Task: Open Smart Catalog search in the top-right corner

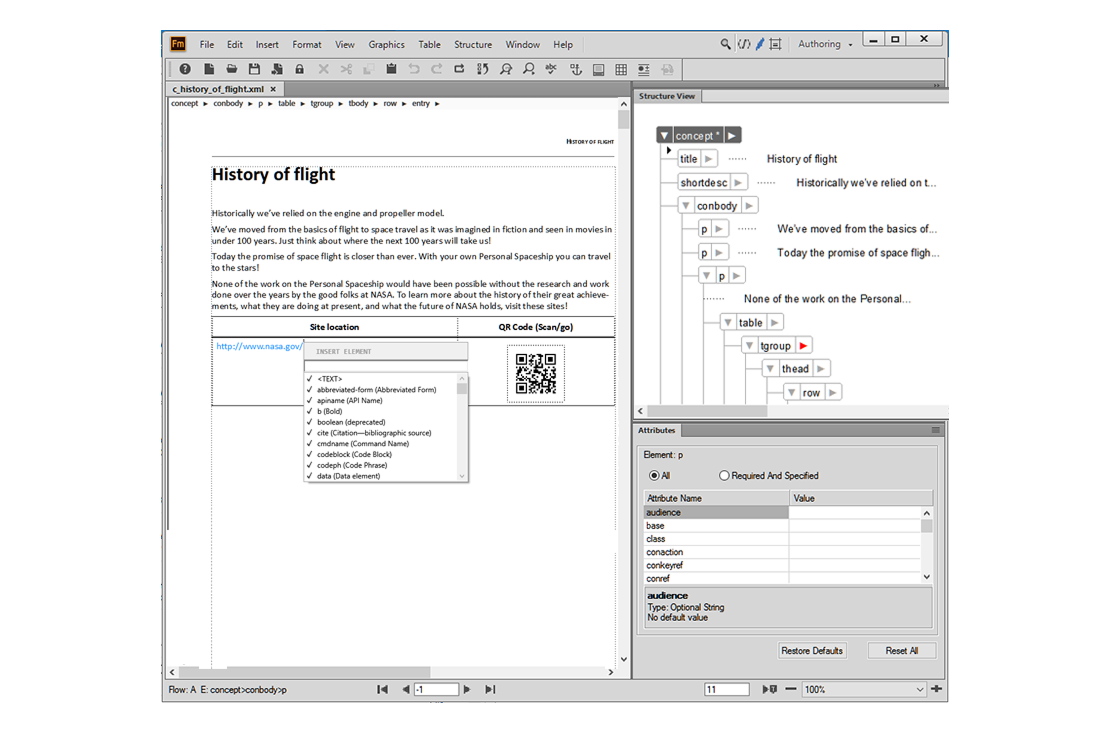Action: pyautogui.click(x=727, y=43)
